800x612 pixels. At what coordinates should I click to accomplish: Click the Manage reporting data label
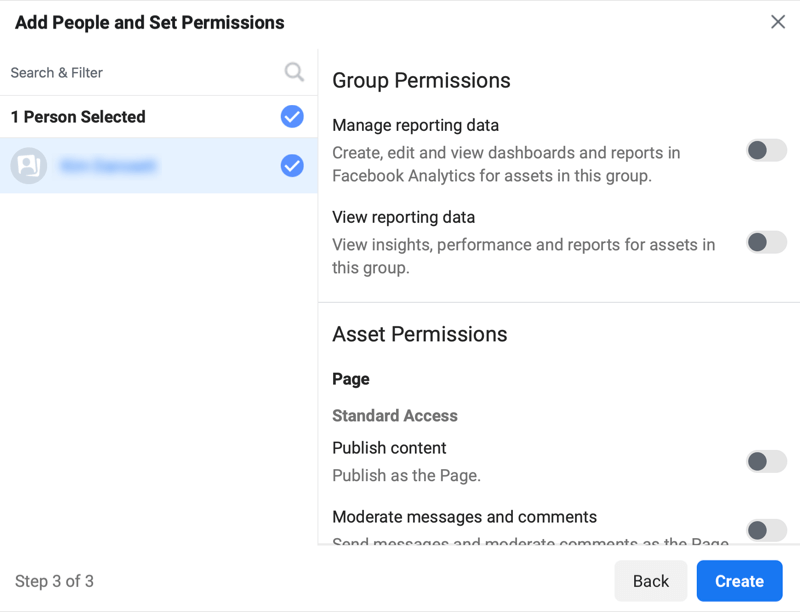click(415, 125)
